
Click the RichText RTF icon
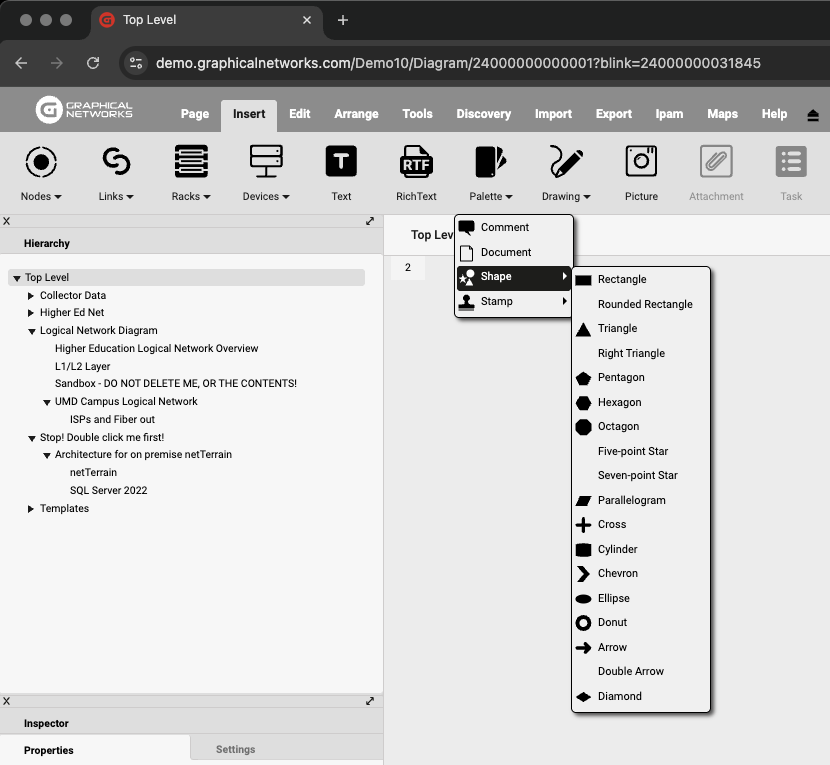416,161
